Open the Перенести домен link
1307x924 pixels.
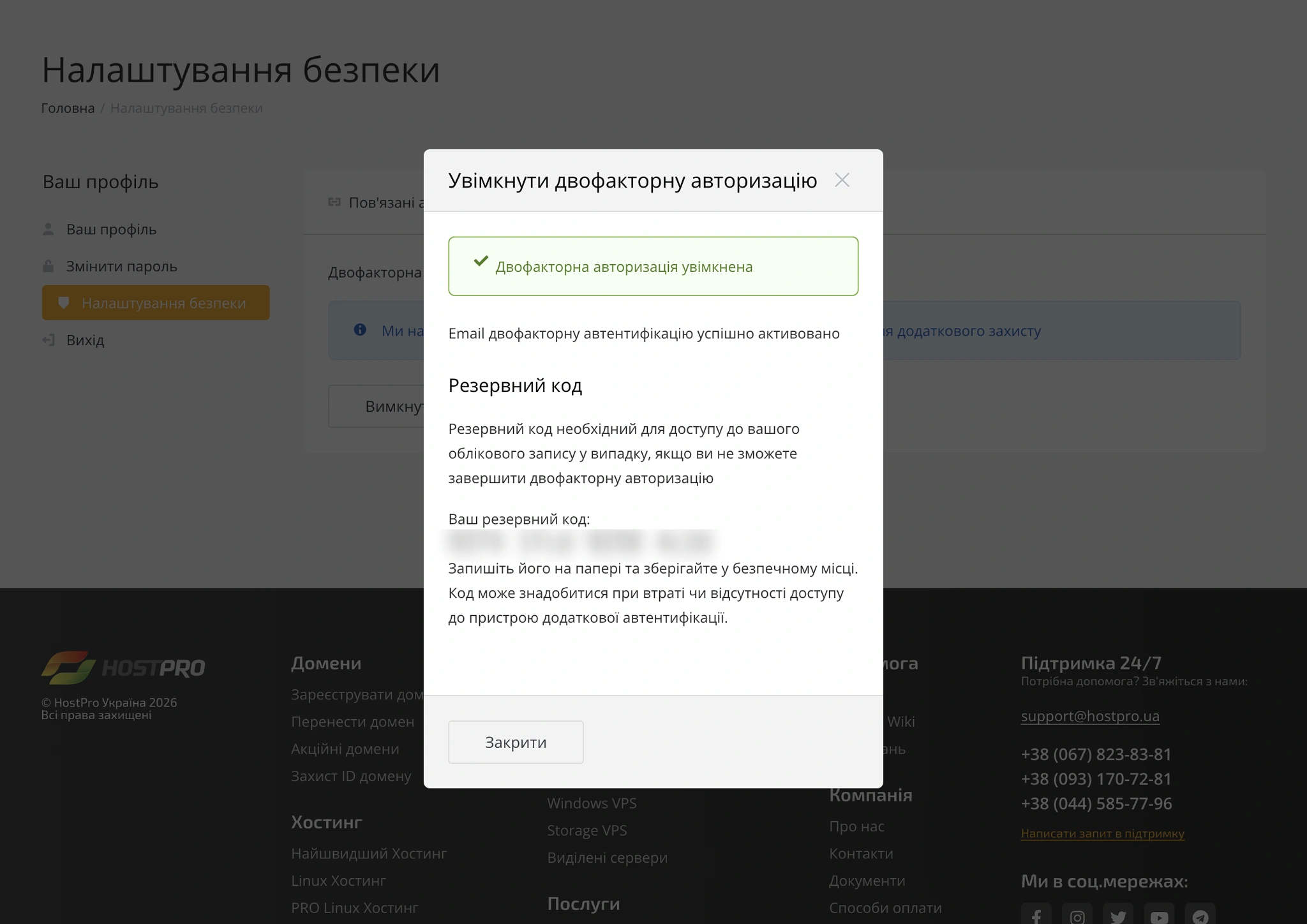pos(352,722)
